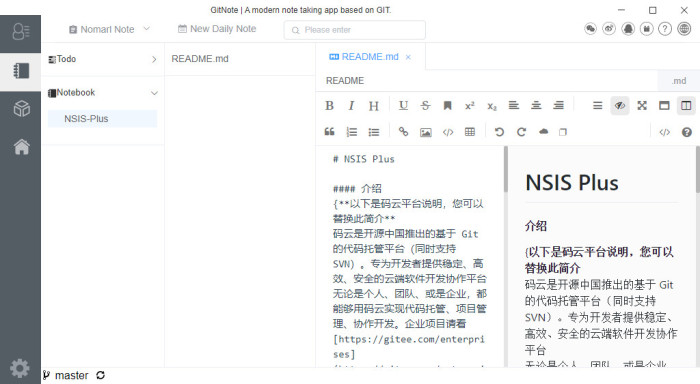
Task: Open the WeChat icon
Action: [590, 29]
